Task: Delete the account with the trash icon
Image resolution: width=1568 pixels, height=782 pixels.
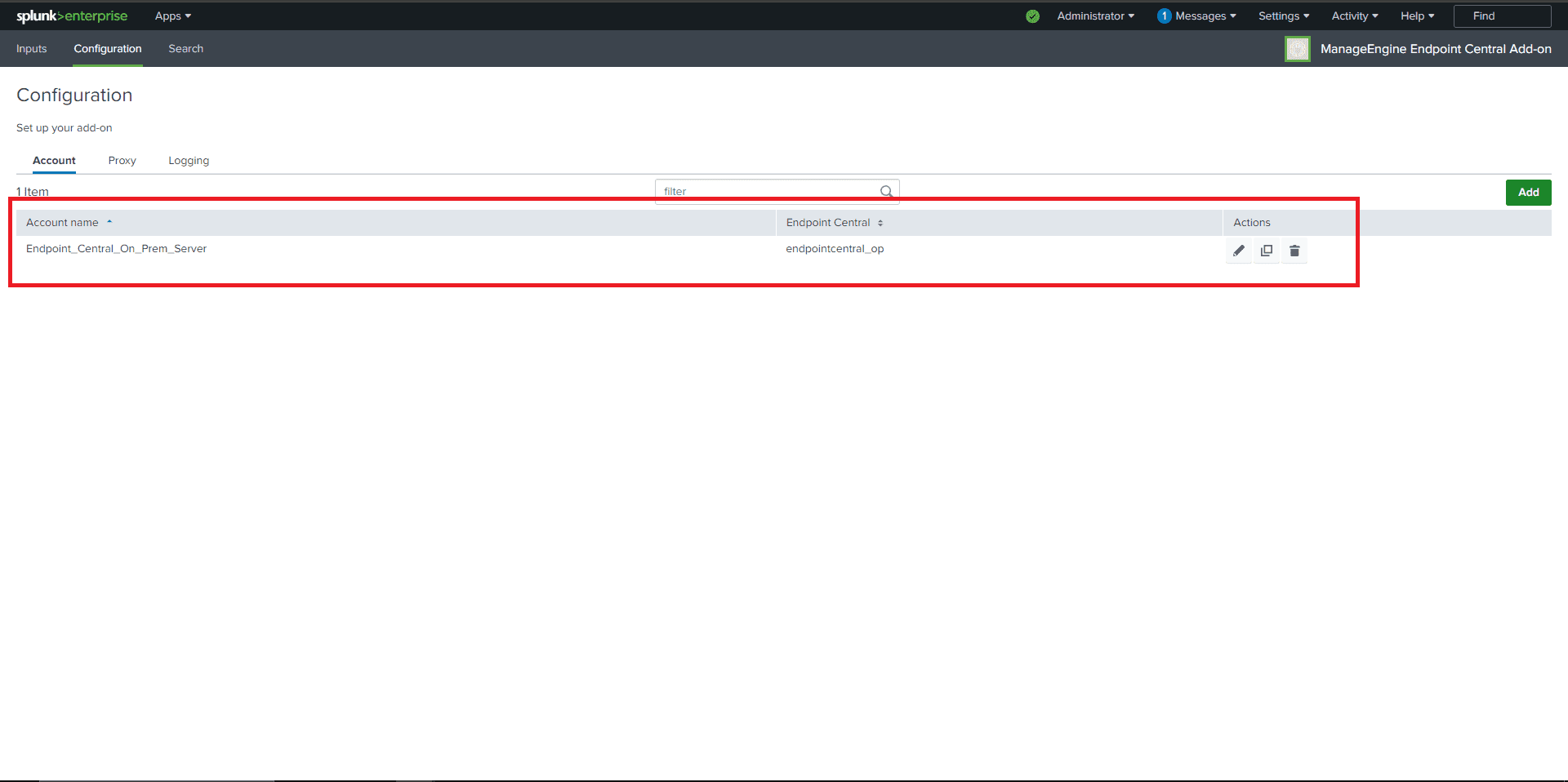Action: 1294,251
